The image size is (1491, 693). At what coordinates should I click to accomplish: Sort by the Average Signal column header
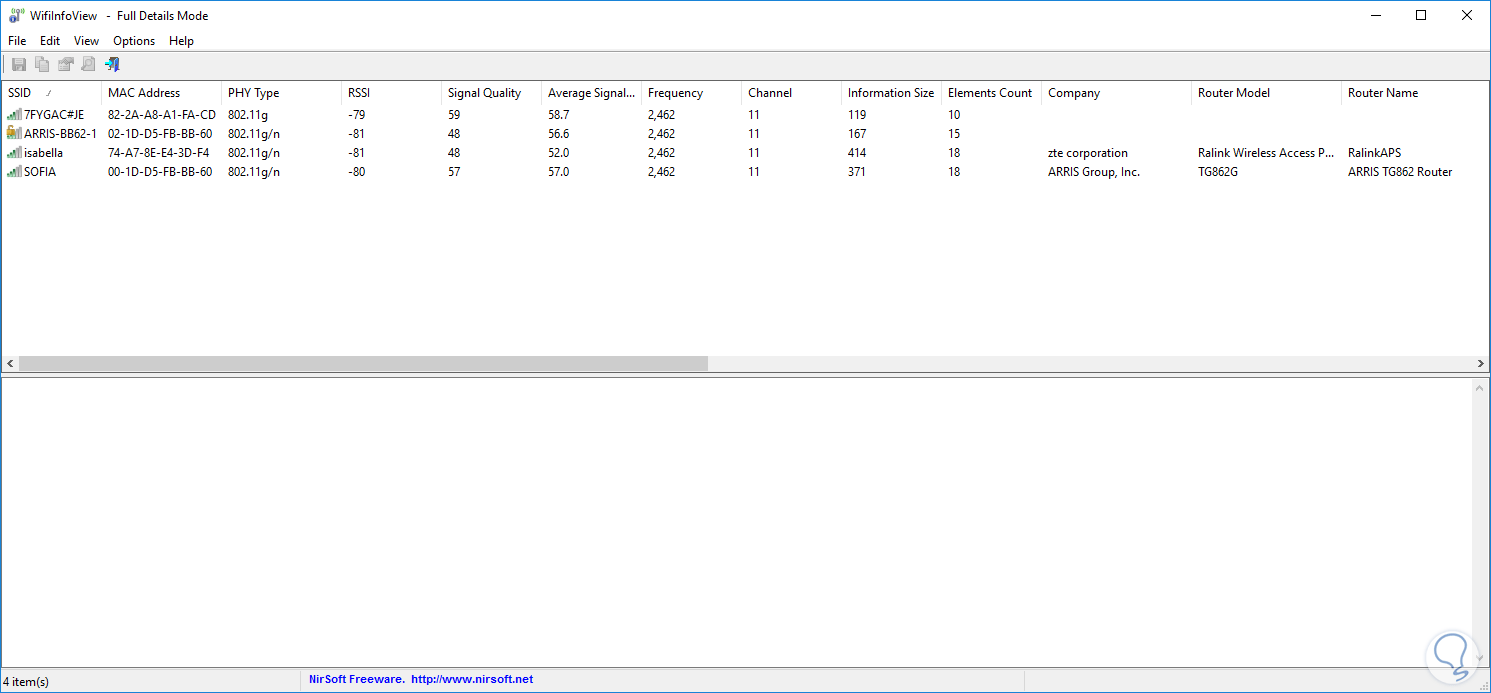[591, 93]
